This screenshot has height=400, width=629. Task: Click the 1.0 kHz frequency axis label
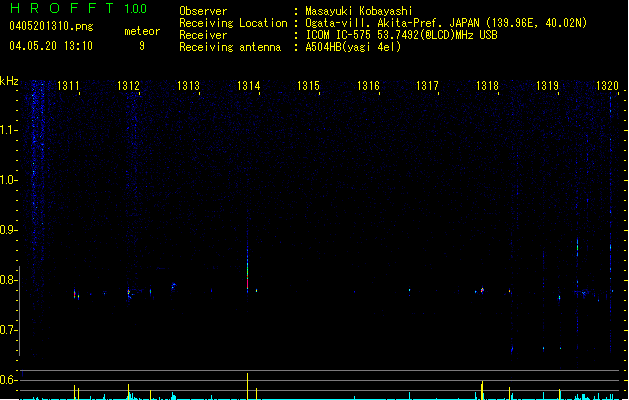pos(8,180)
